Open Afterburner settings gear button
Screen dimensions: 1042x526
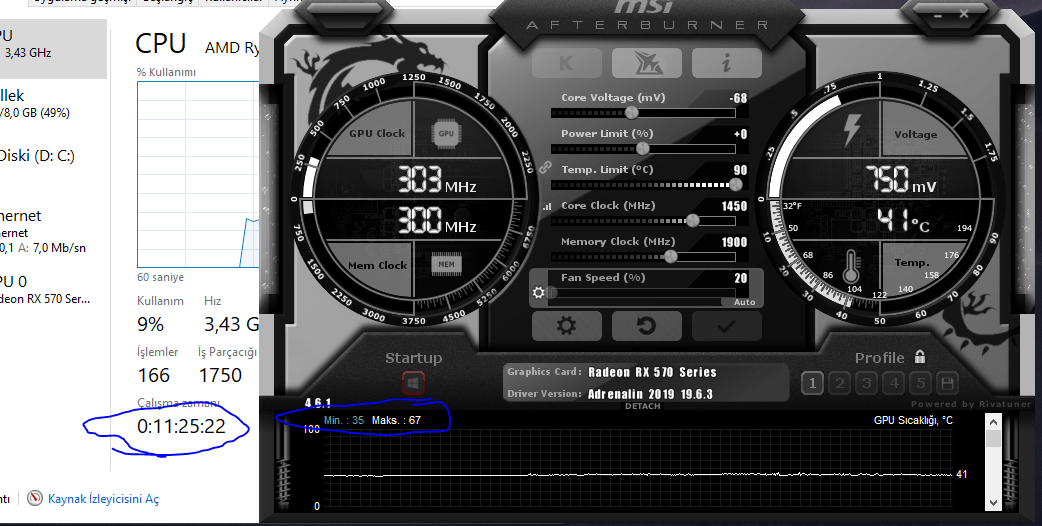566,326
